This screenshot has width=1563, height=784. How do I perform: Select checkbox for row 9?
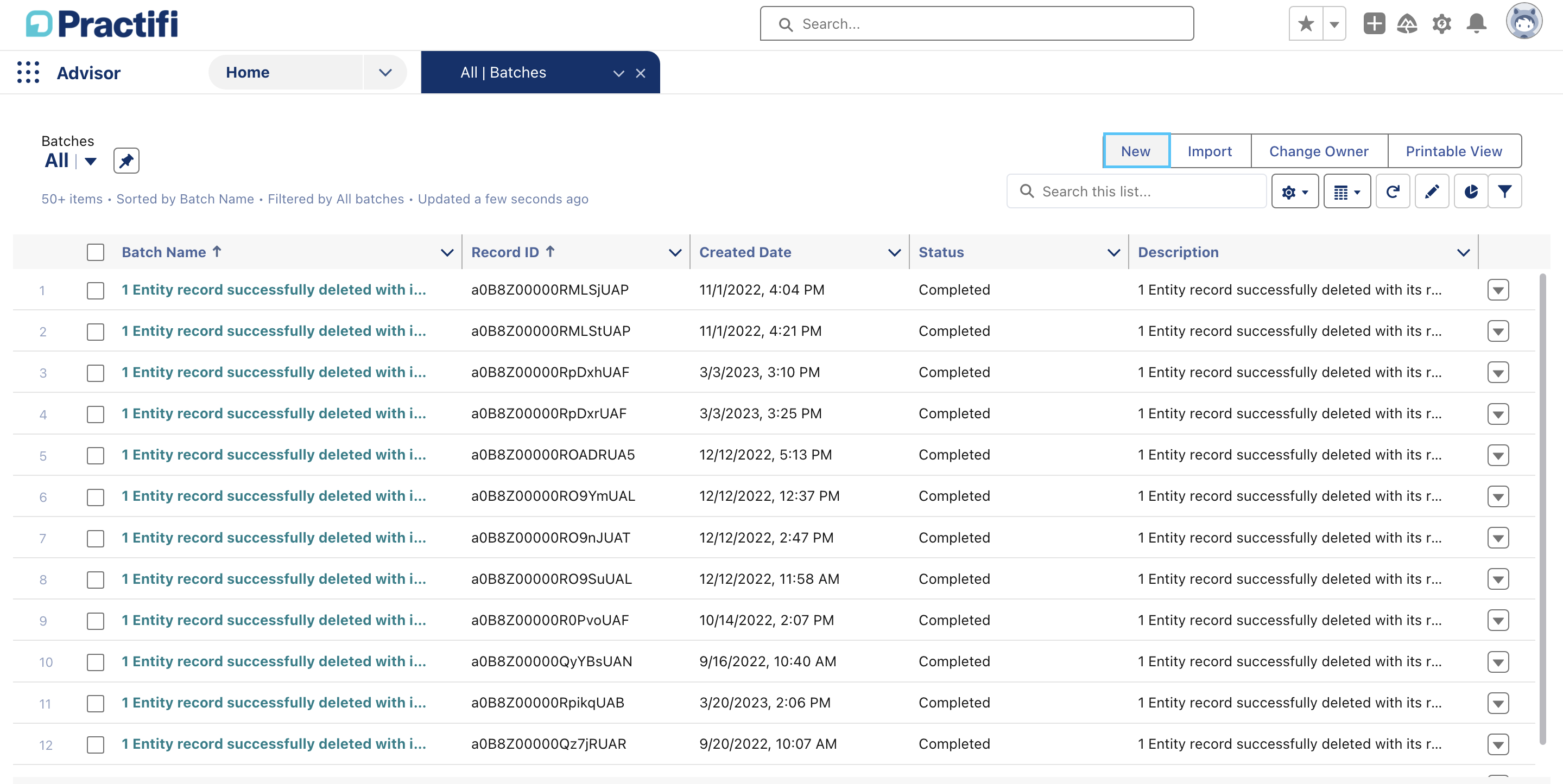coord(95,621)
